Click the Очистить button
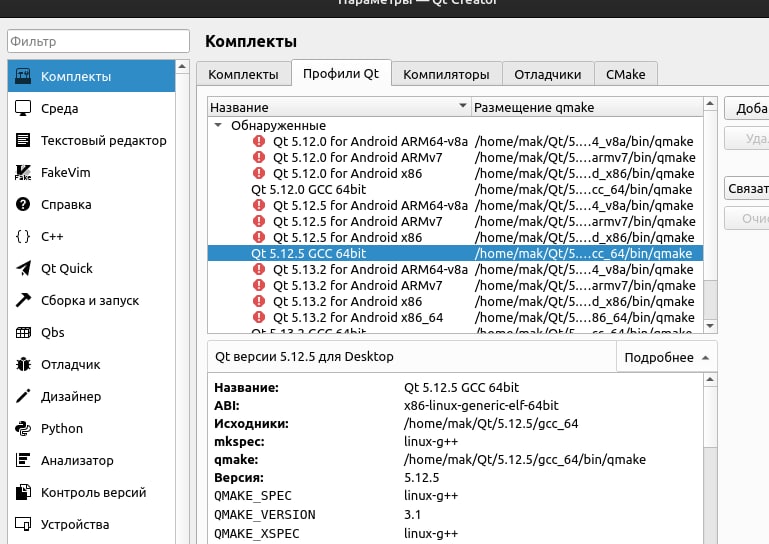This screenshot has height=544, width=769. [x=746, y=218]
